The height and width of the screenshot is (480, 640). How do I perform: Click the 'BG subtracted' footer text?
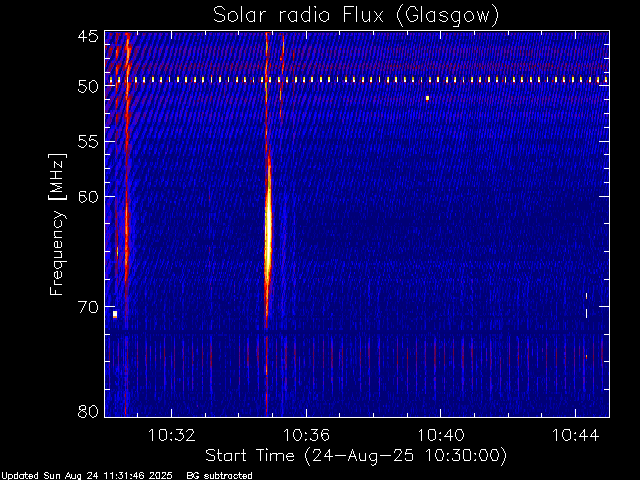tap(220, 476)
